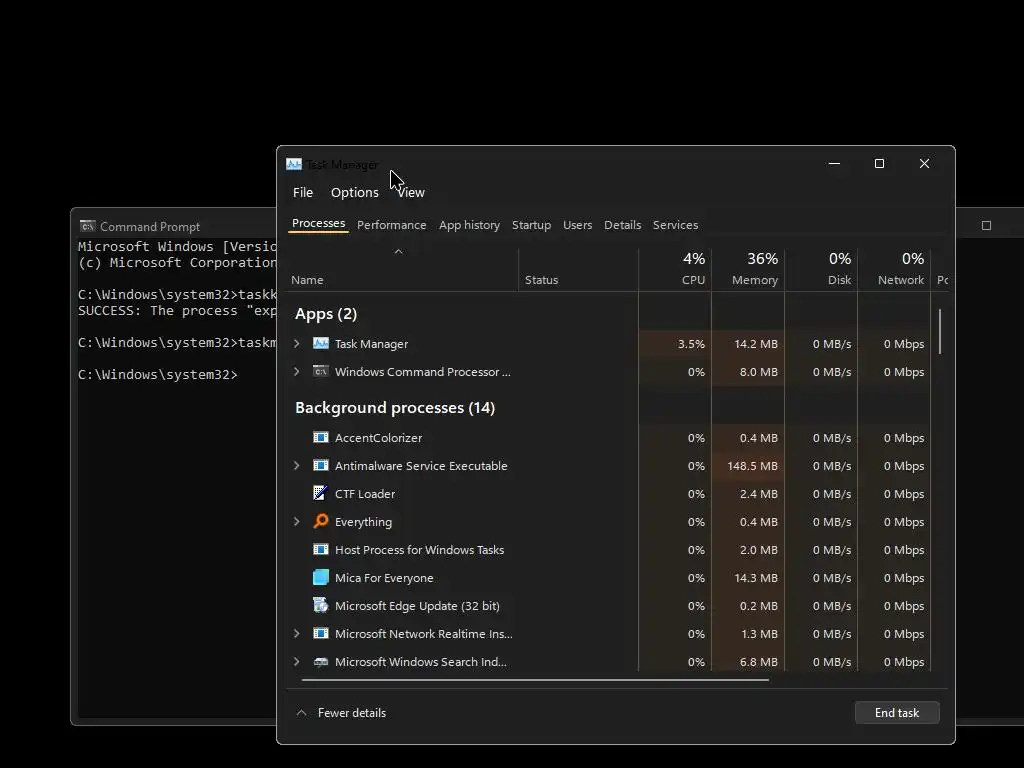The image size is (1024, 768).
Task: Sort by the Memory column header
Action: tap(748, 269)
